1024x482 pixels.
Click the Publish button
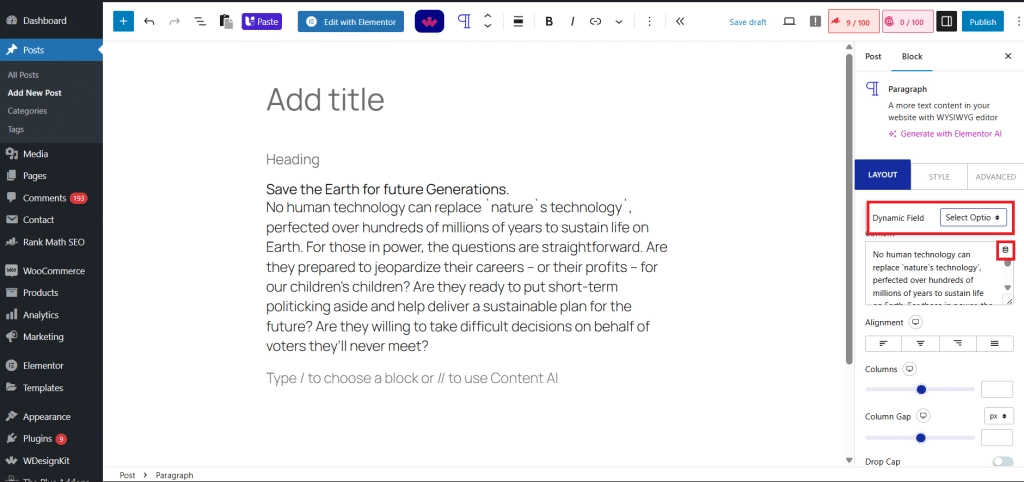pyautogui.click(x=982, y=22)
